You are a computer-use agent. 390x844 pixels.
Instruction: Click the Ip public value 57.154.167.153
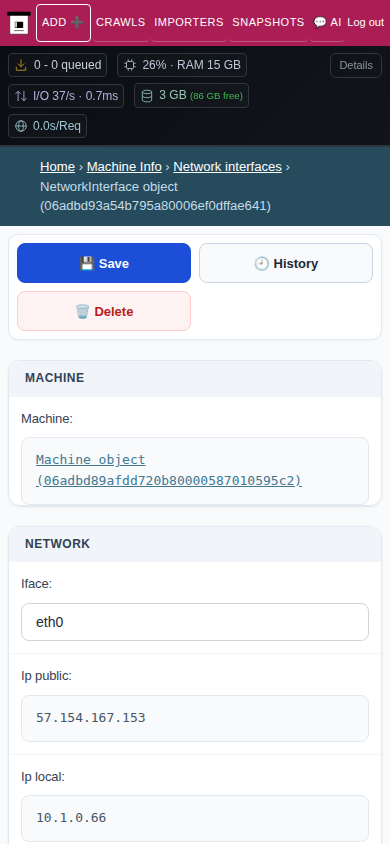point(90,718)
